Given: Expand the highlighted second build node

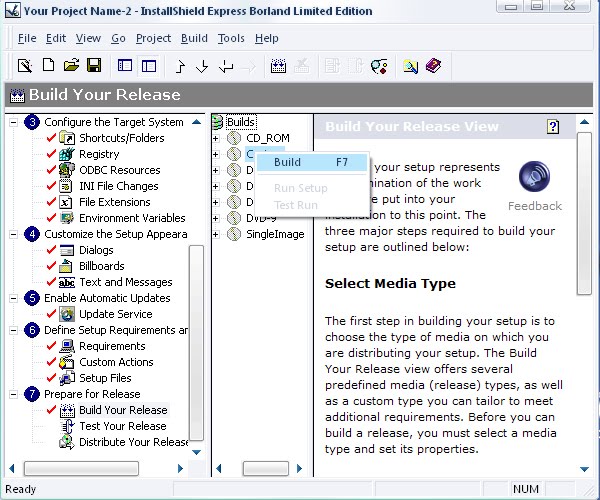Looking at the screenshot, I should pos(216,154).
